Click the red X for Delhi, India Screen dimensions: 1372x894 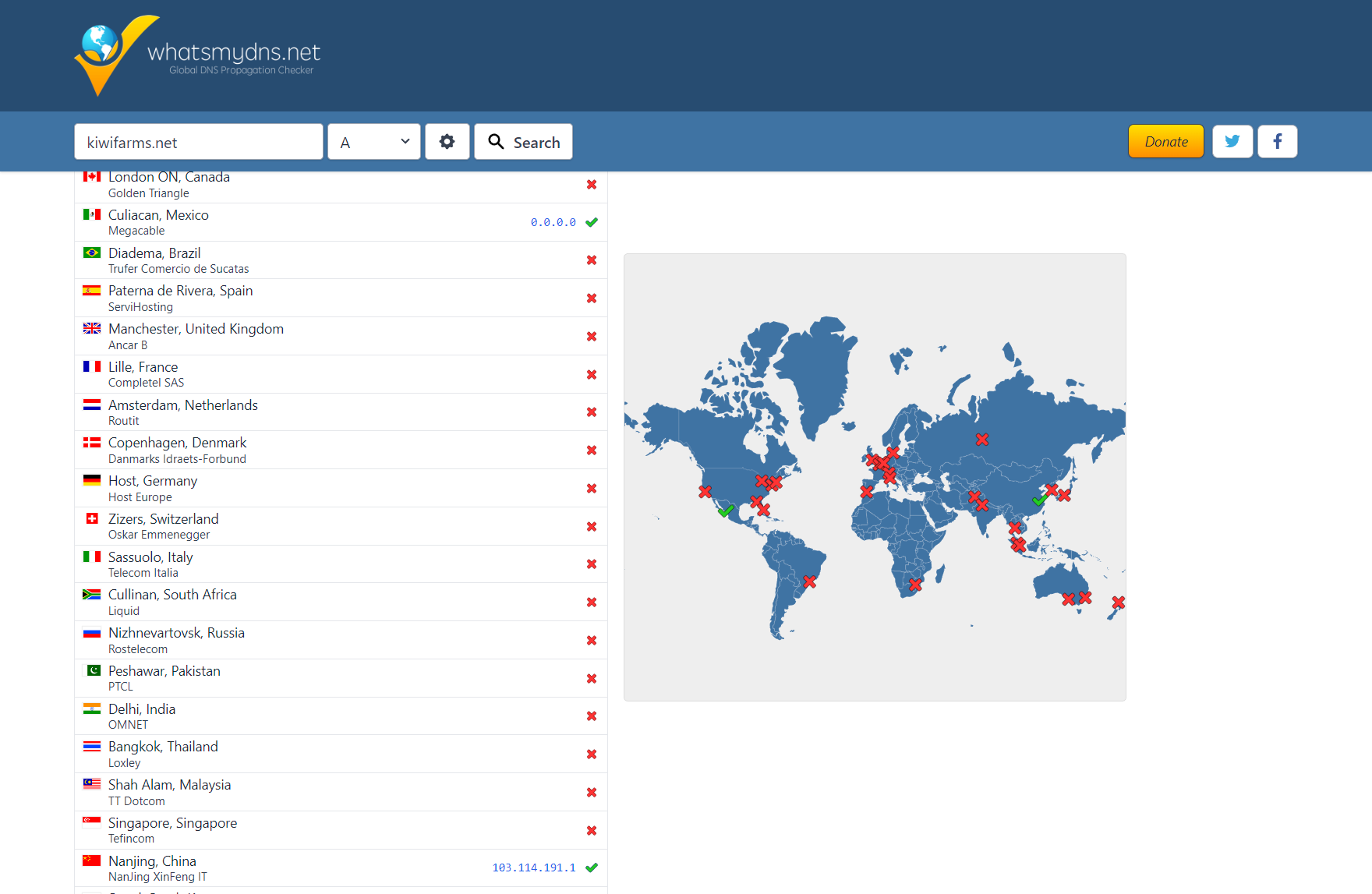click(x=592, y=716)
